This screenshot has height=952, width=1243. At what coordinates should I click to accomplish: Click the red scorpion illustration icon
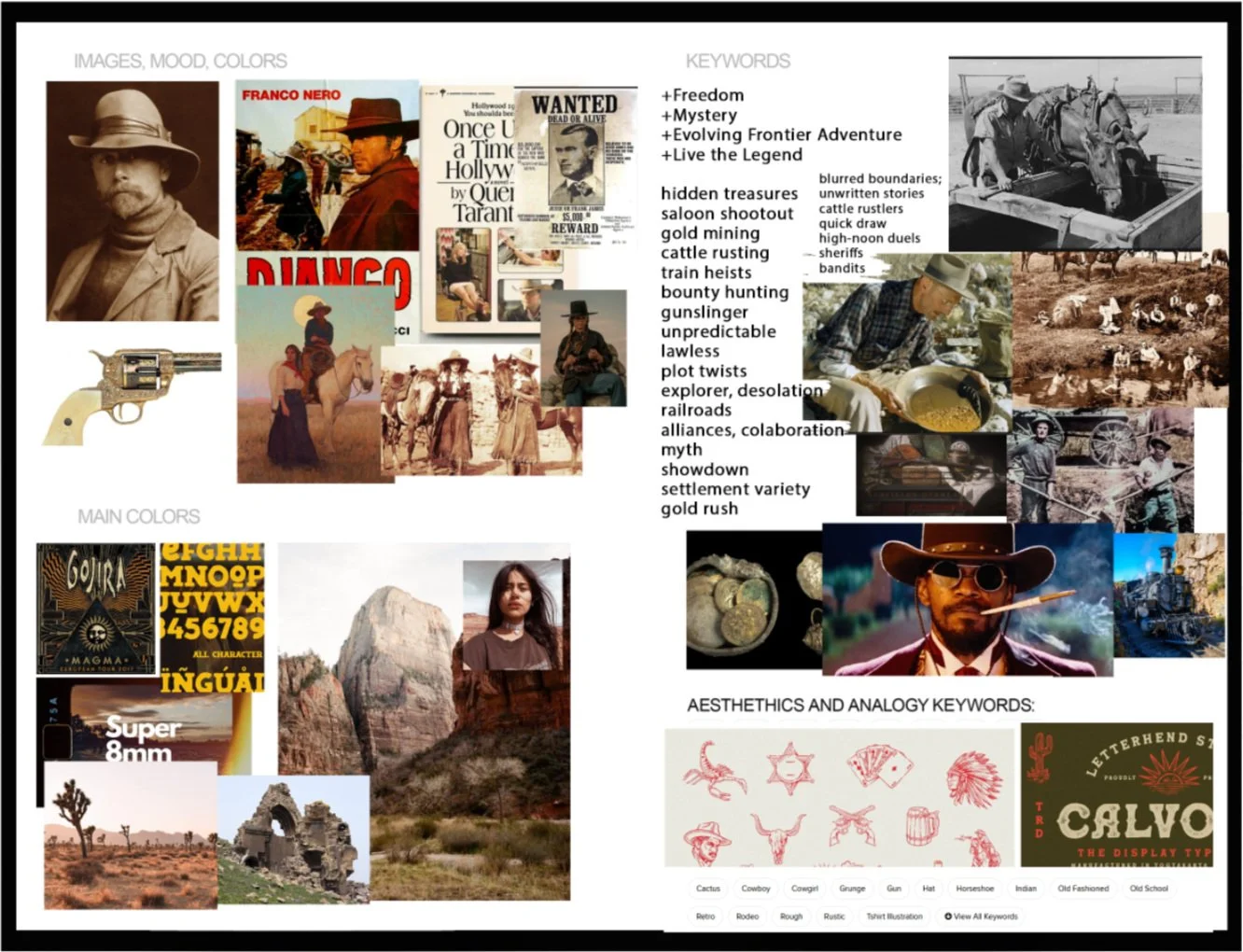(715, 770)
